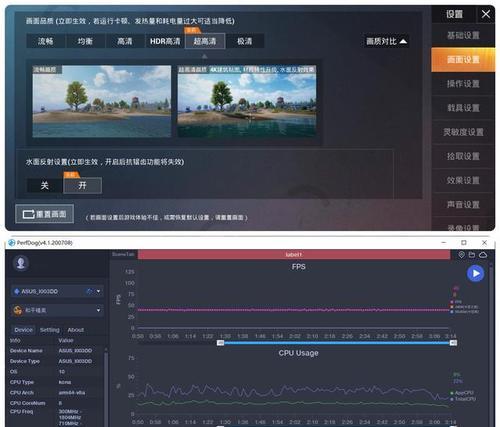Viewport: 500px width, 427px height.
Task: Open the 画面设置 tab
Action: coord(463,60)
